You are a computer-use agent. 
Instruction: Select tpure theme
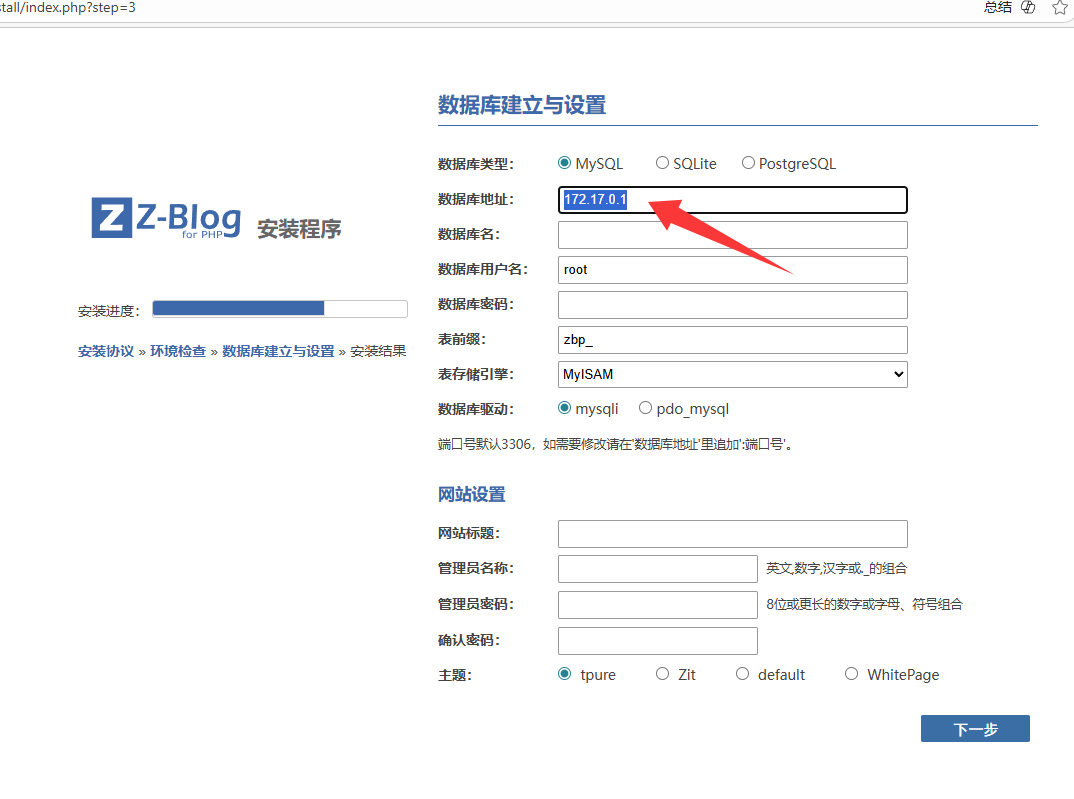564,674
